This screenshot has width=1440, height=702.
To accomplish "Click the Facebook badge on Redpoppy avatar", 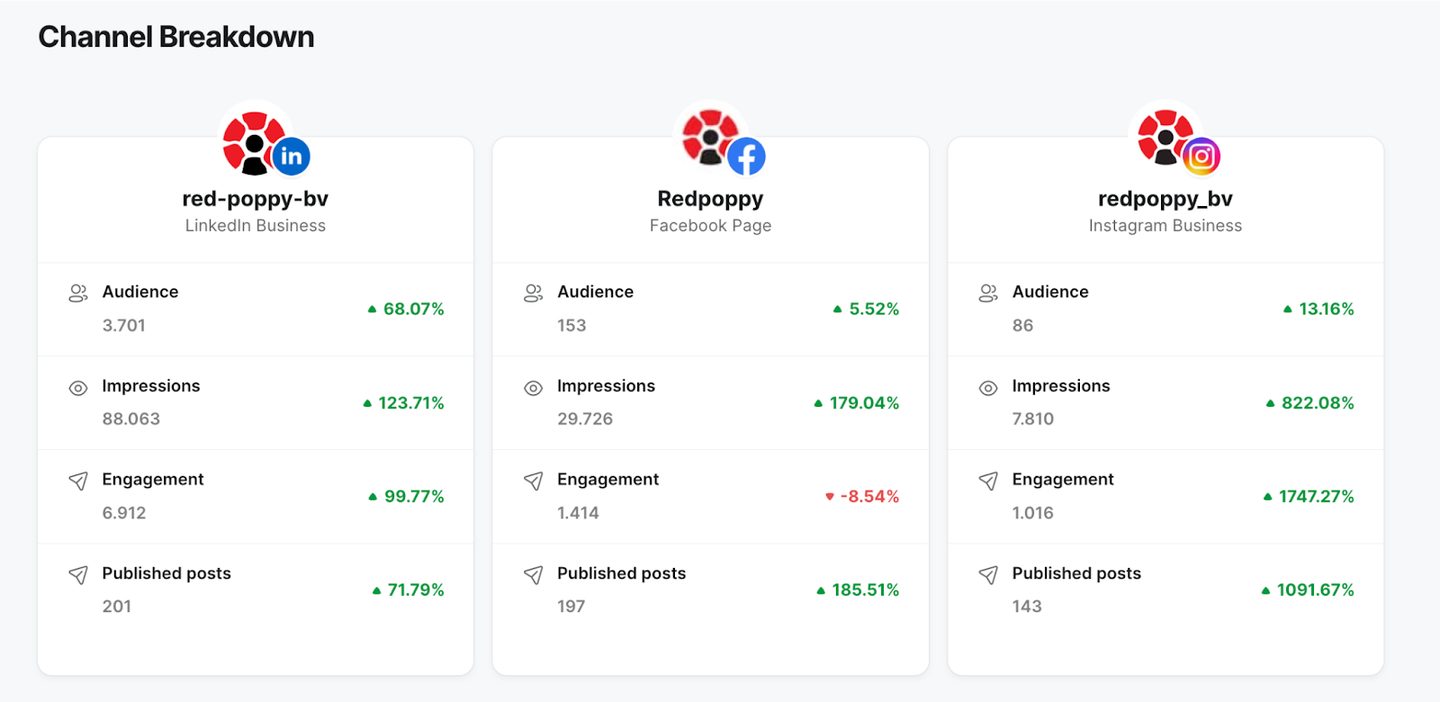I will coord(746,156).
